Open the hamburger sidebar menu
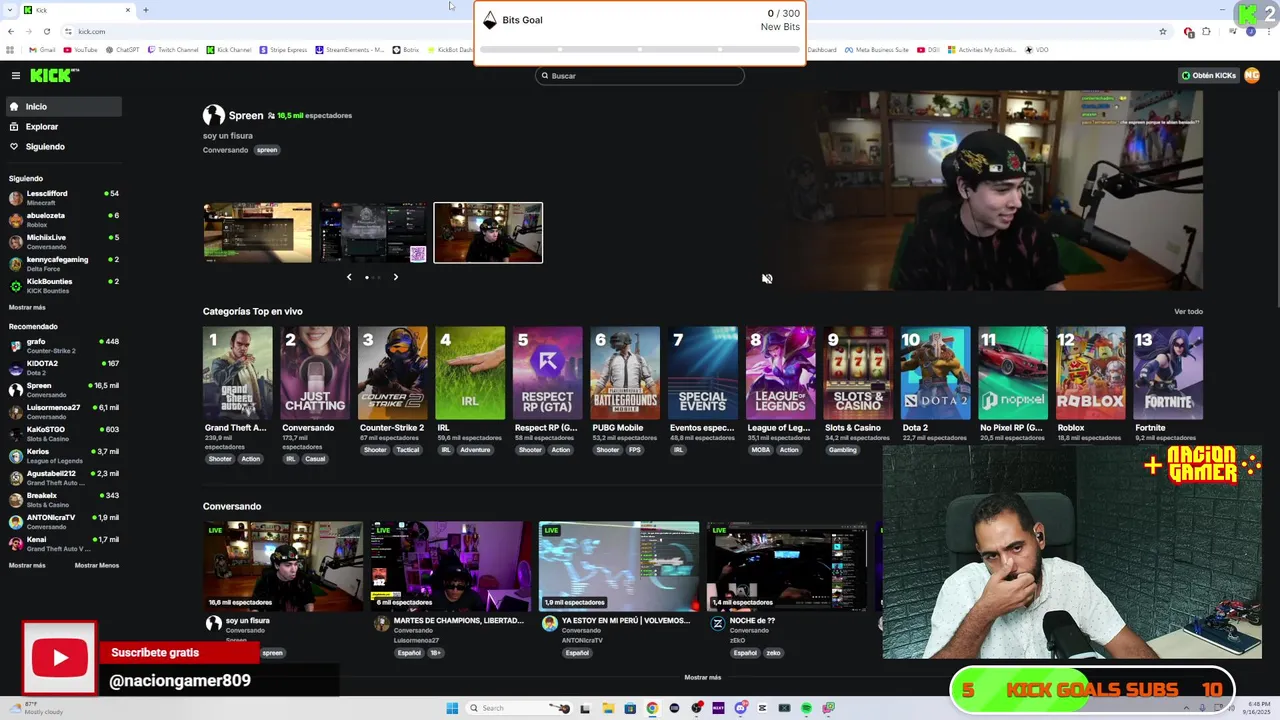This screenshot has height=720, width=1280. coord(15,75)
